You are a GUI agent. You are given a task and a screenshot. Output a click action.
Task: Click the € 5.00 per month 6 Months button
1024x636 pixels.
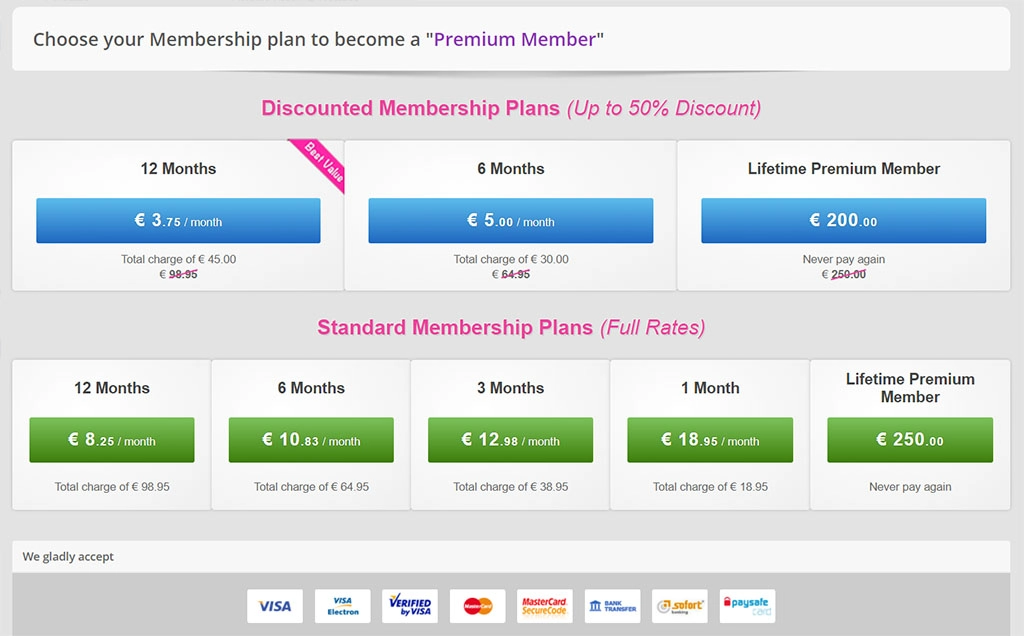pos(511,220)
